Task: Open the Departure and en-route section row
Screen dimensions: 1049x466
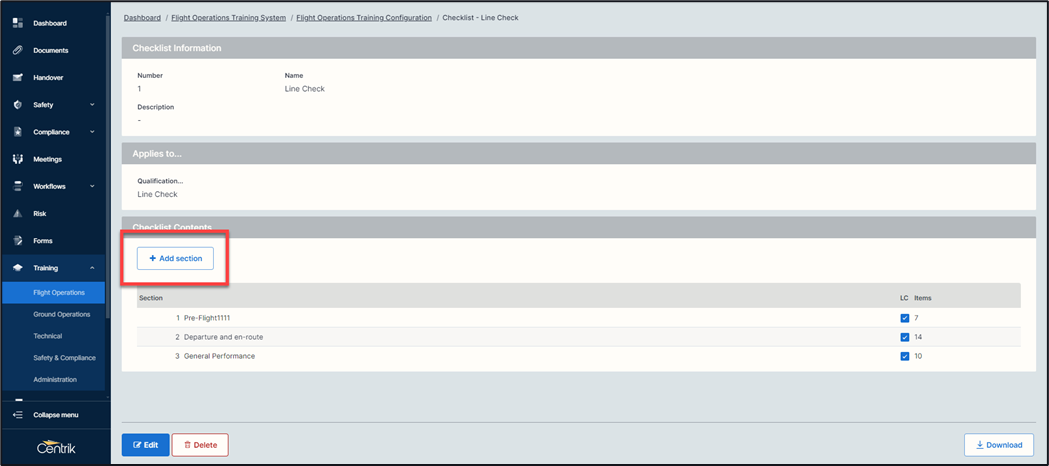Action: (579, 337)
